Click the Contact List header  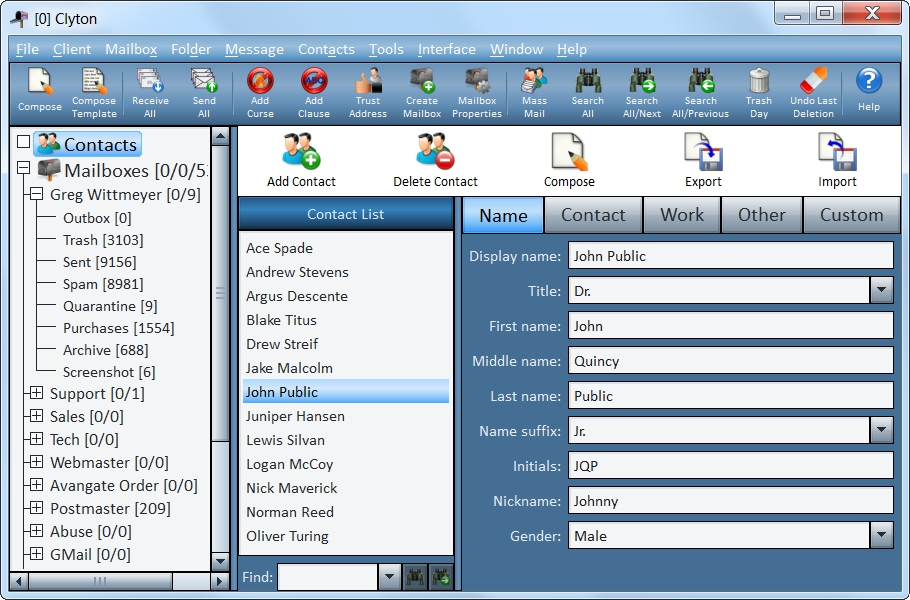tap(346, 214)
